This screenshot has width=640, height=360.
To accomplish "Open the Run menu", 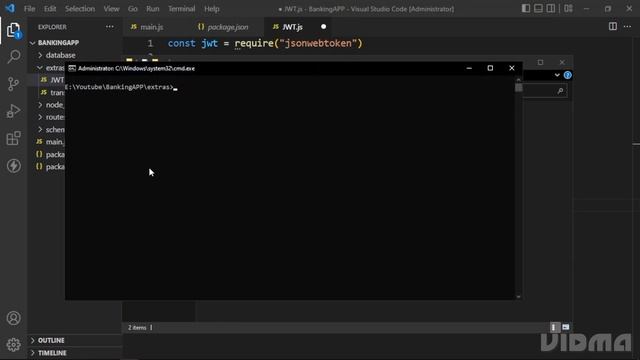I will [153, 9].
